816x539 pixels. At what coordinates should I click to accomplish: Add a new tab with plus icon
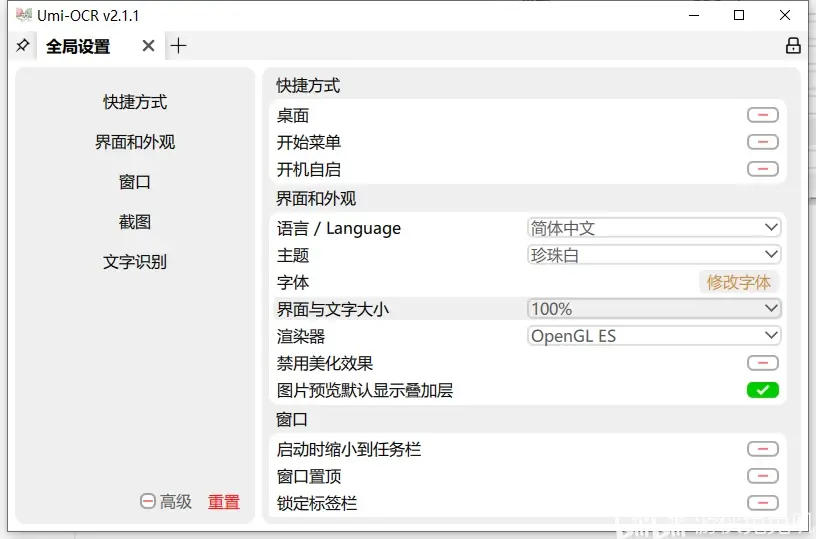click(x=178, y=46)
